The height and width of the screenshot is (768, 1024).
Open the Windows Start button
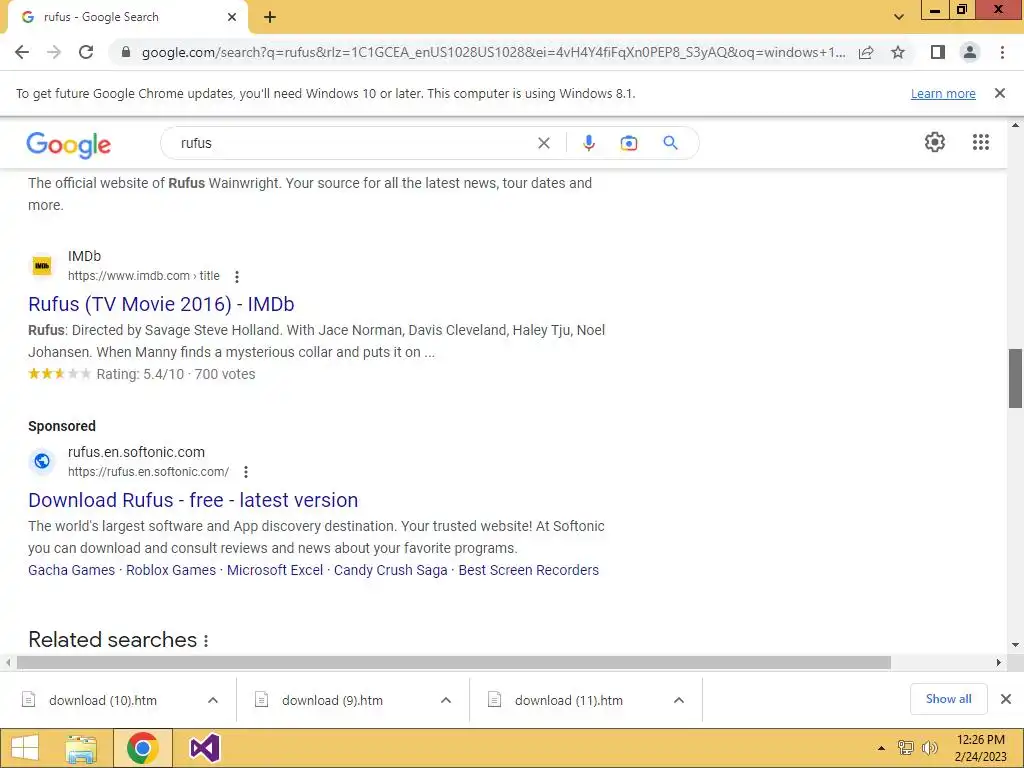point(25,748)
